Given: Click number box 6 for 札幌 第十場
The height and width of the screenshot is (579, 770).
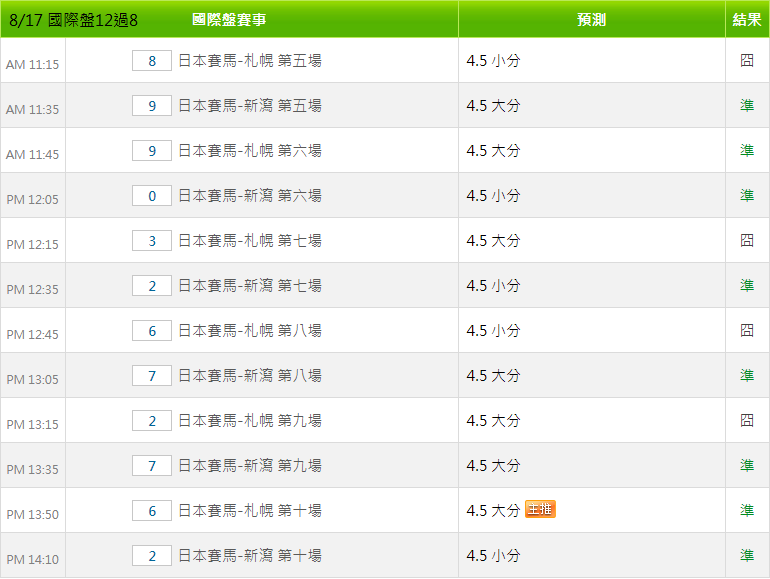Looking at the screenshot, I should click(152, 511).
